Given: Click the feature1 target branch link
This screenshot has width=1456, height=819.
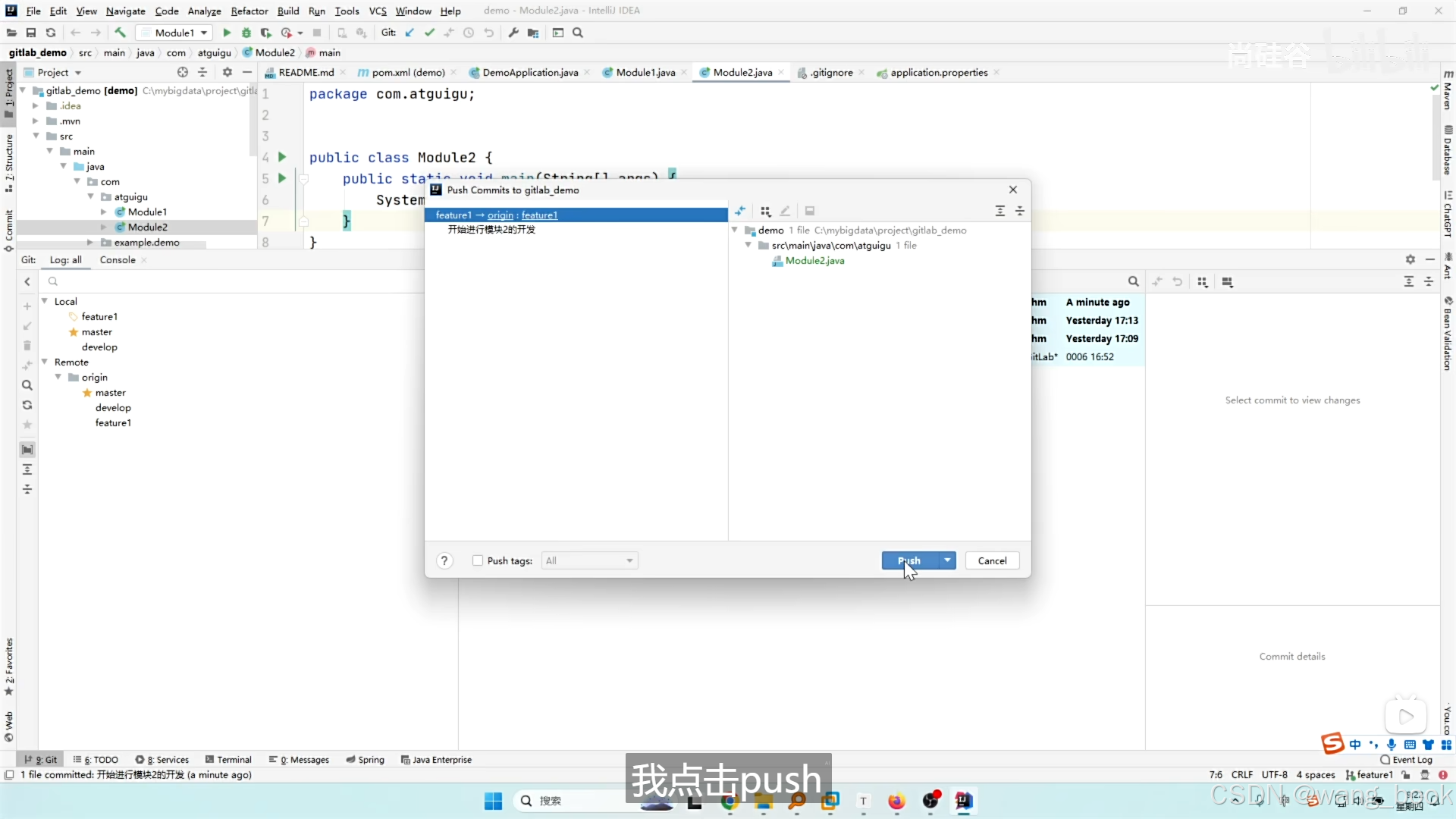Looking at the screenshot, I should (x=539, y=215).
